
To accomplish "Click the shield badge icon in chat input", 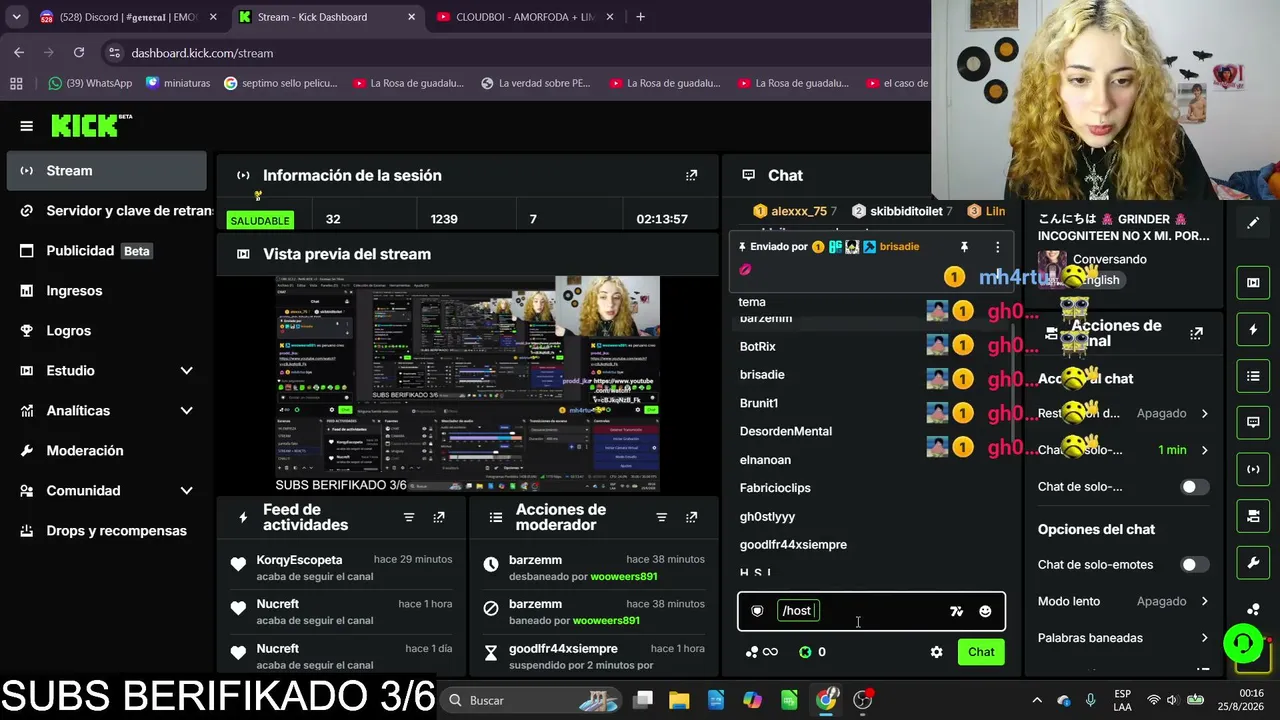I will click(x=757, y=611).
